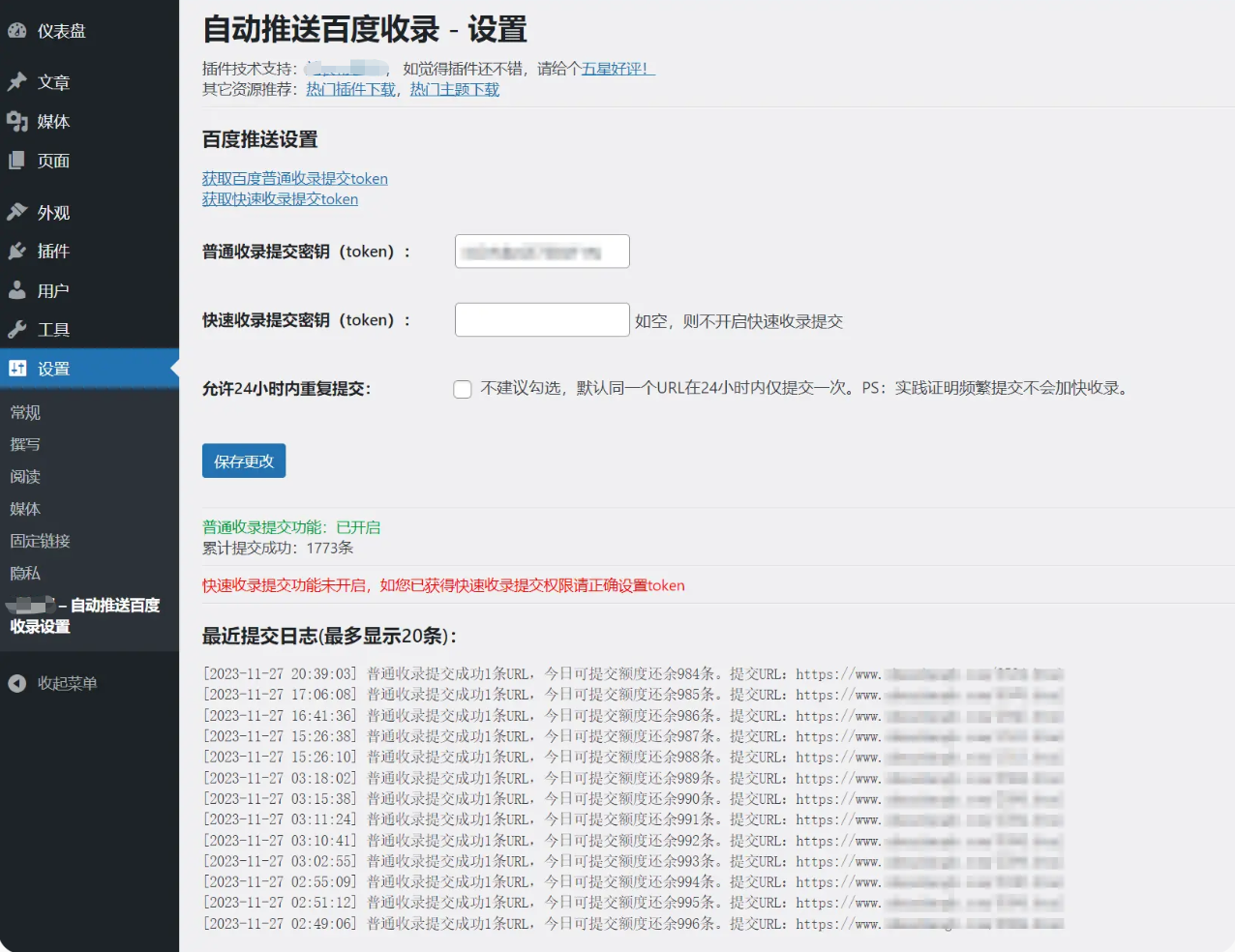Open the 常规 settings submenu item

coord(25,412)
